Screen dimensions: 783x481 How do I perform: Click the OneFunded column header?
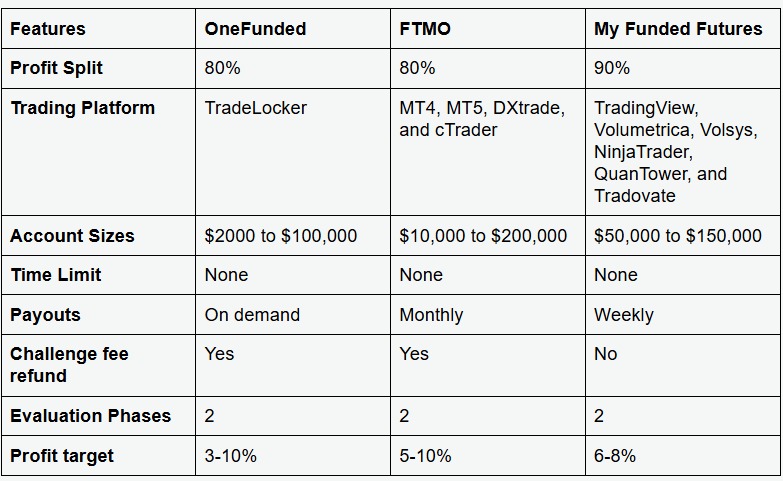click(x=255, y=29)
